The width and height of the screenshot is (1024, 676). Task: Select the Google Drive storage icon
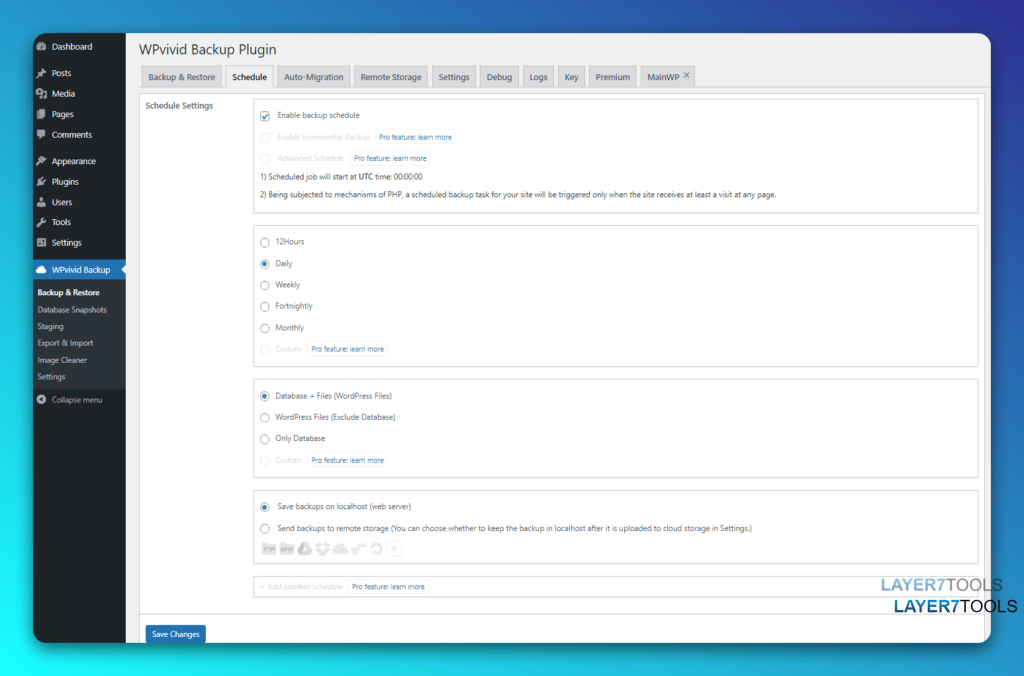click(305, 549)
